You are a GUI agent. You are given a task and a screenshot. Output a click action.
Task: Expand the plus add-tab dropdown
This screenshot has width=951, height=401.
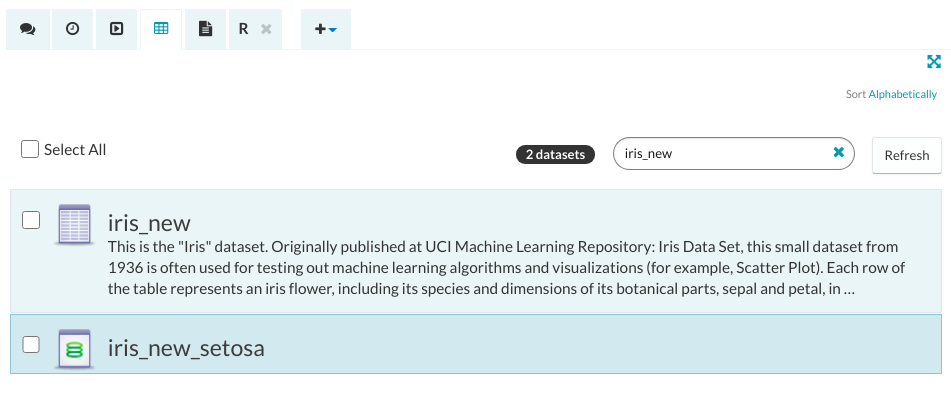(325, 29)
